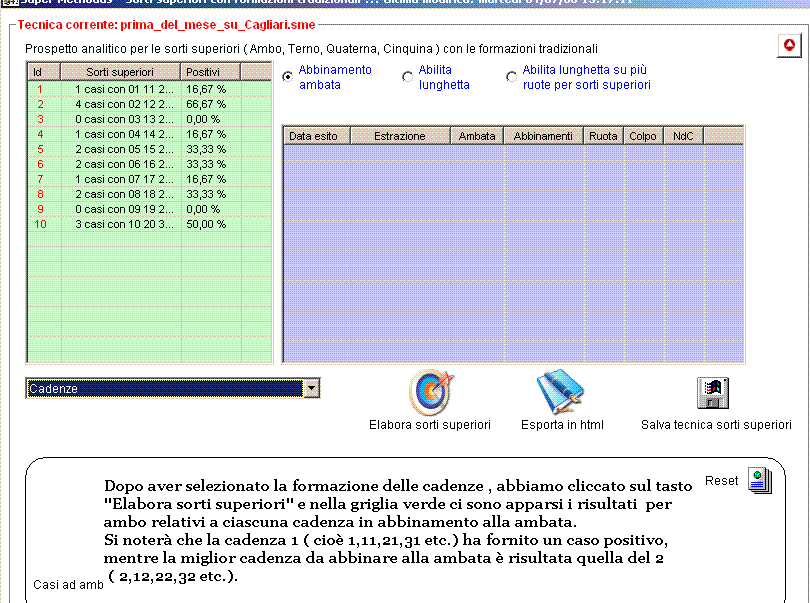The width and height of the screenshot is (810, 603).
Task: Click the 0,00 % cell in row 3
Action: pyautogui.click(x=211, y=119)
